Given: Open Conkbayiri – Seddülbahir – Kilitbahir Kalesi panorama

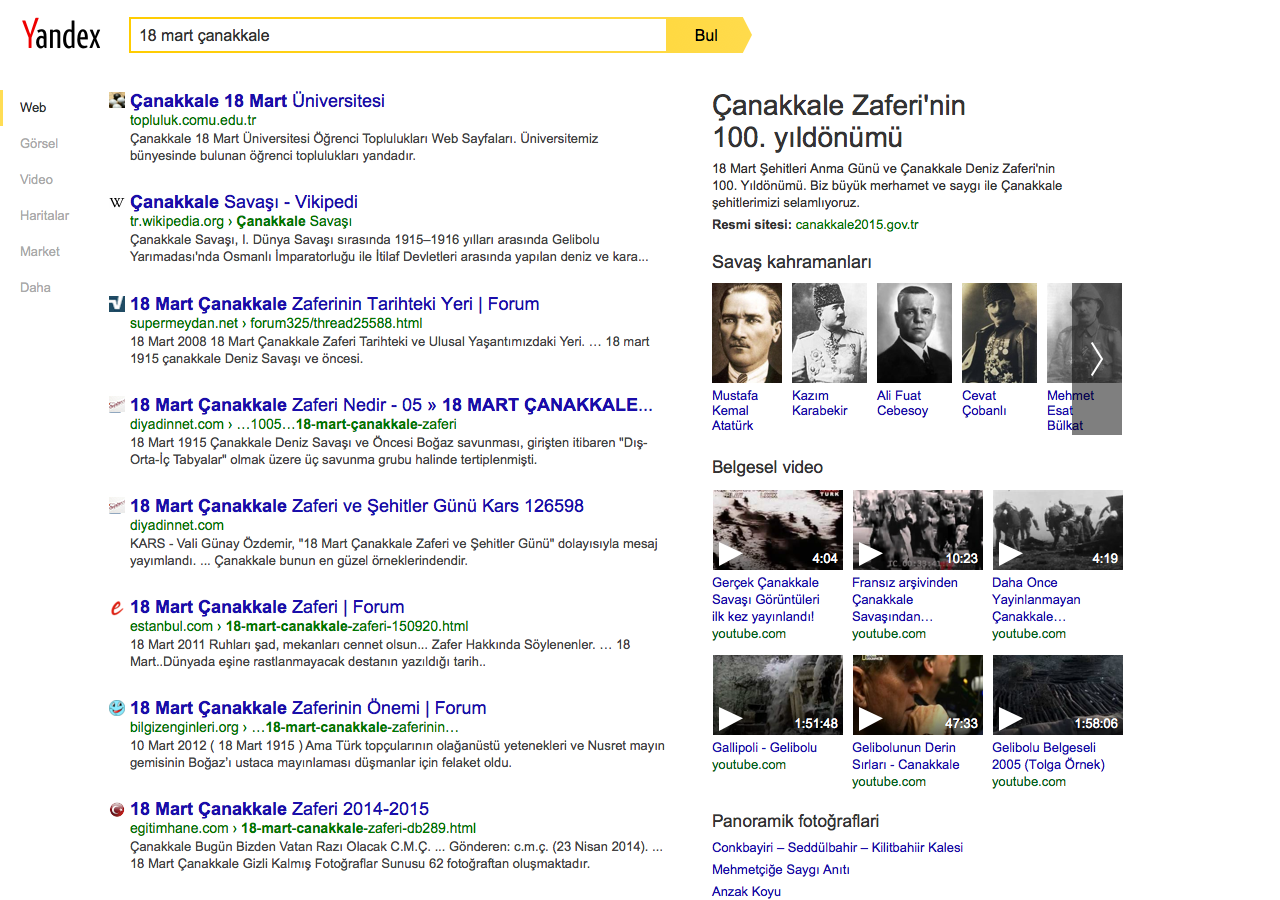Looking at the screenshot, I should 837,847.
